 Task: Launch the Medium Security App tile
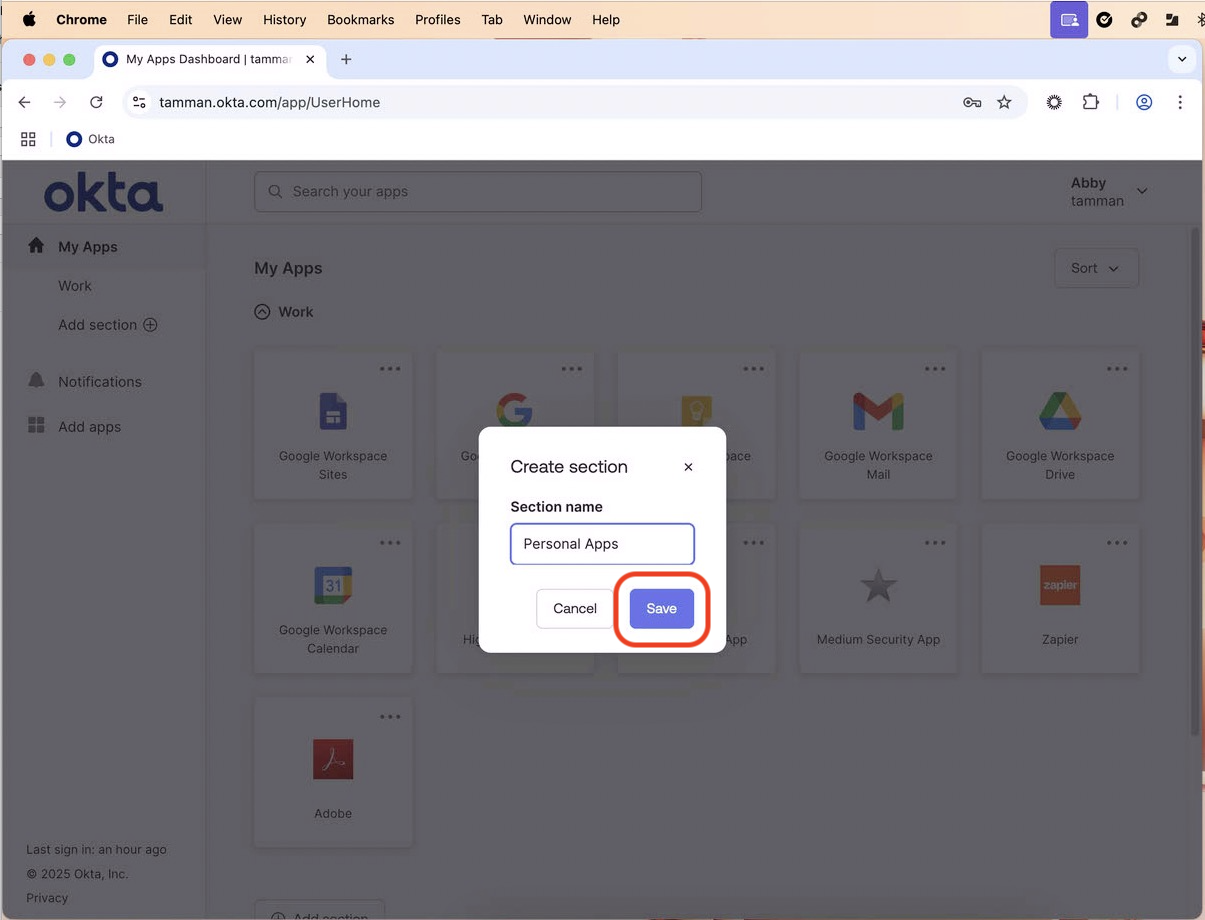coord(878,599)
